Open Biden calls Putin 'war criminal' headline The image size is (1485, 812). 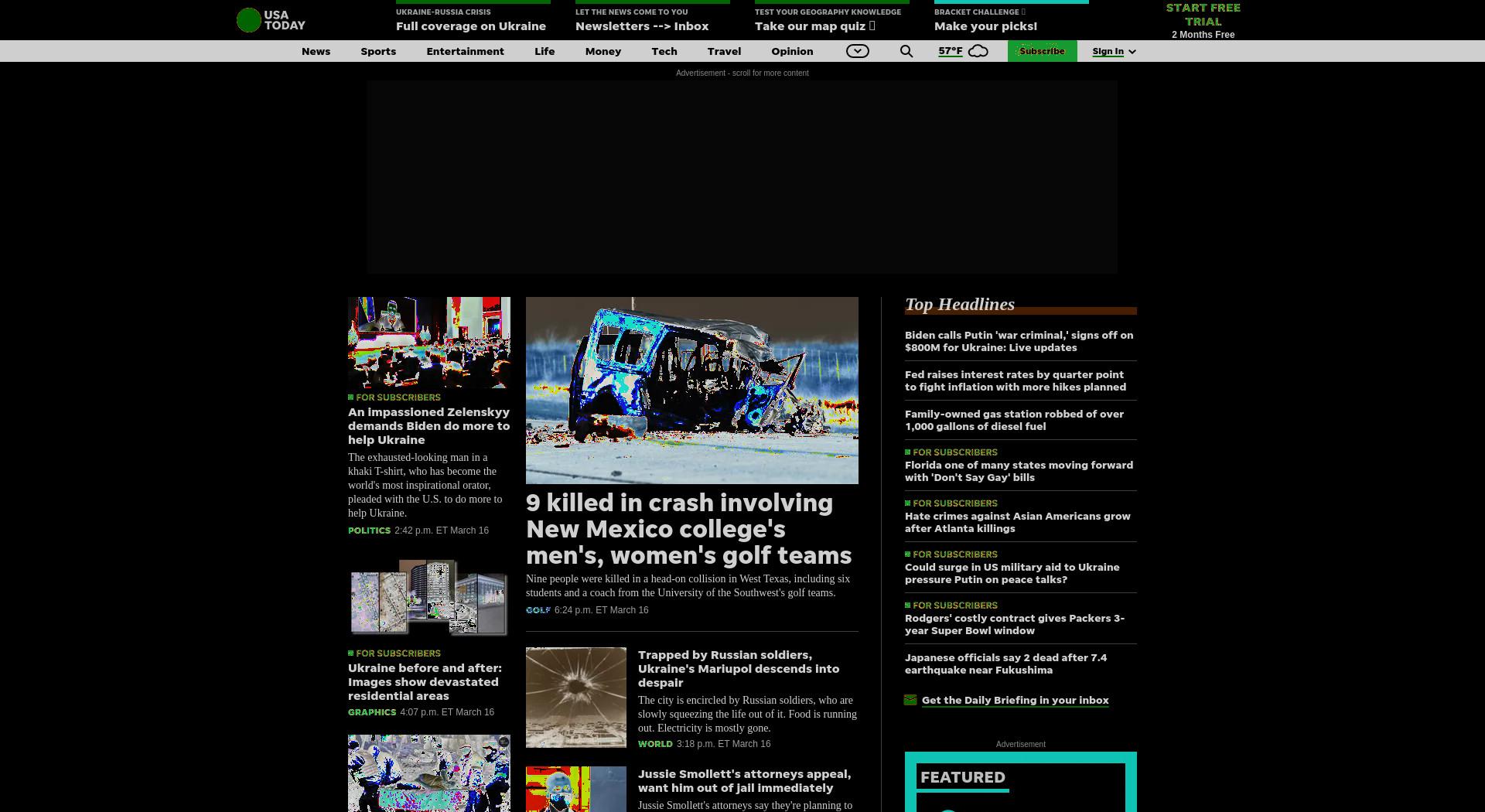[x=1019, y=341]
